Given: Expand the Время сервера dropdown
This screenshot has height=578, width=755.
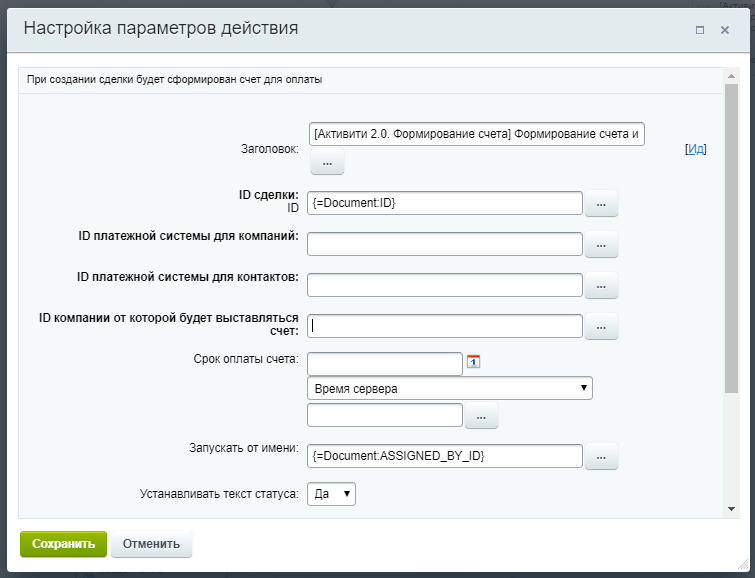Looking at the screenshot, I should coord(449,388).
